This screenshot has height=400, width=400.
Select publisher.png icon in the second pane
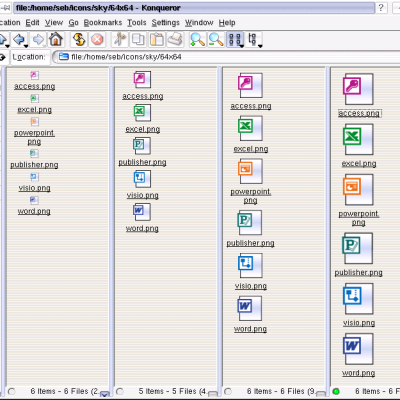pyautogui.click(x=142, y=146)
